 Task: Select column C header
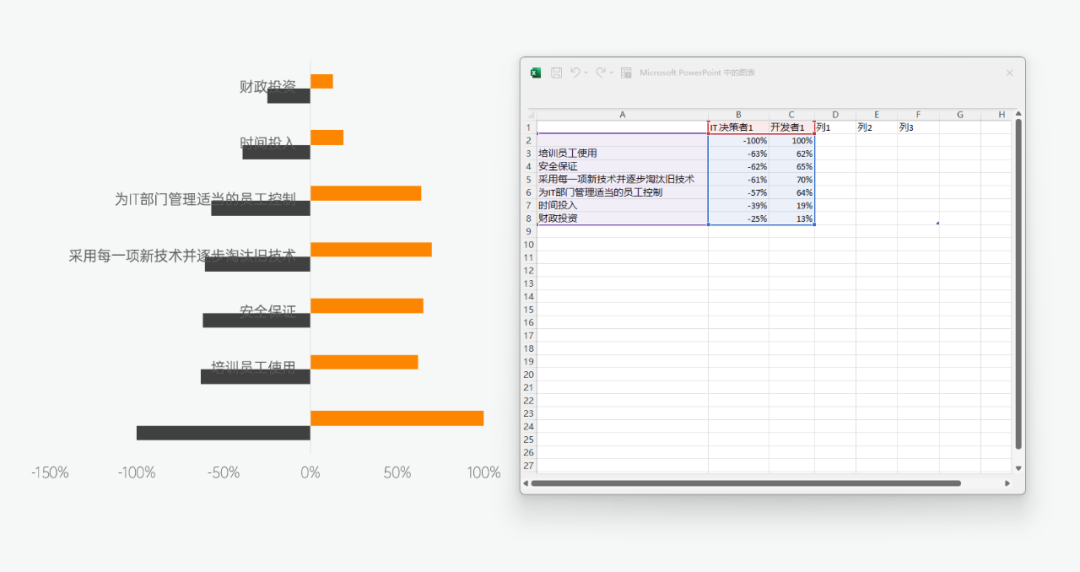tap(791, 114)
